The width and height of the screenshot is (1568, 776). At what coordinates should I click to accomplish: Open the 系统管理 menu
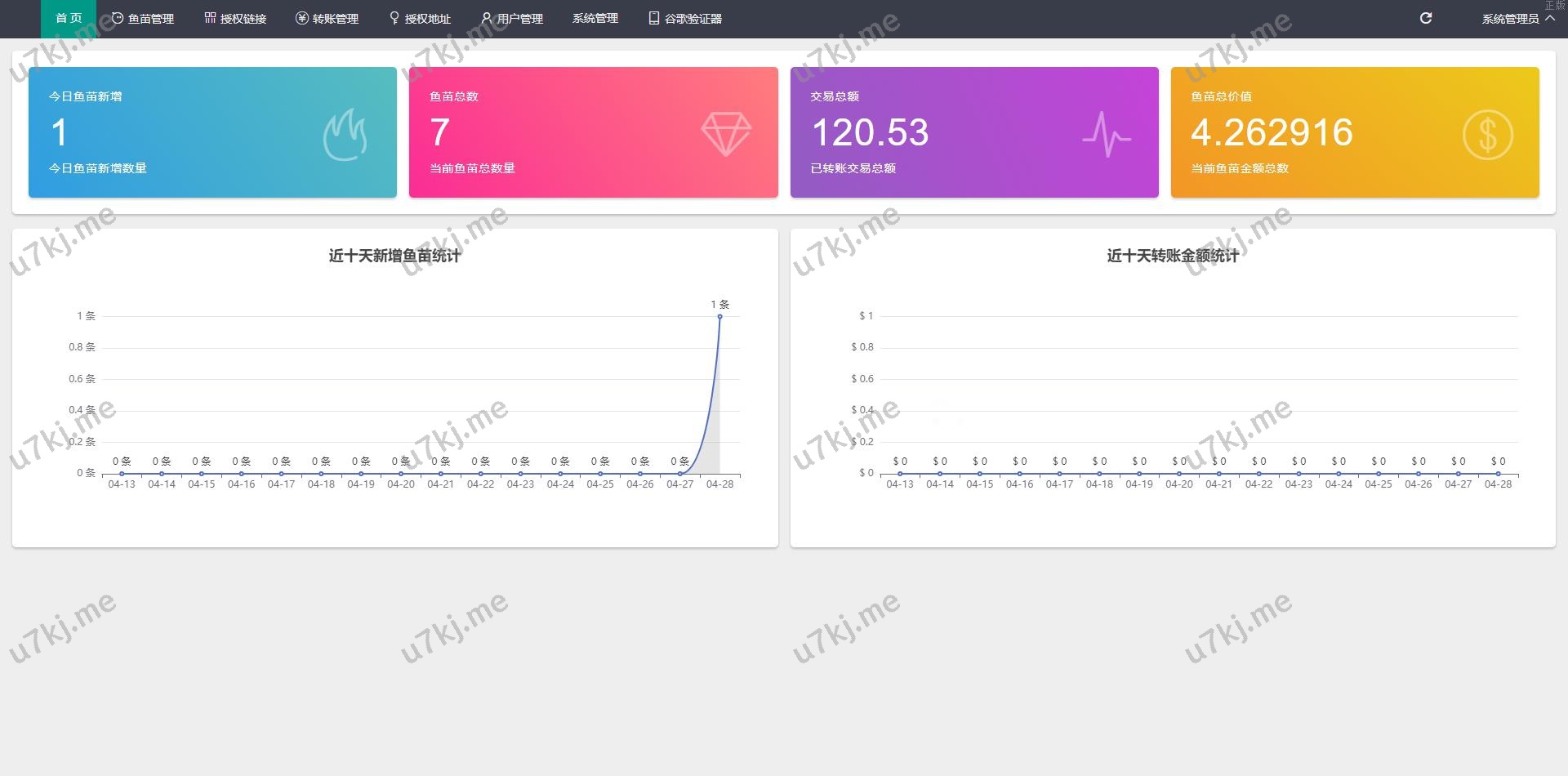coord(595,18)
